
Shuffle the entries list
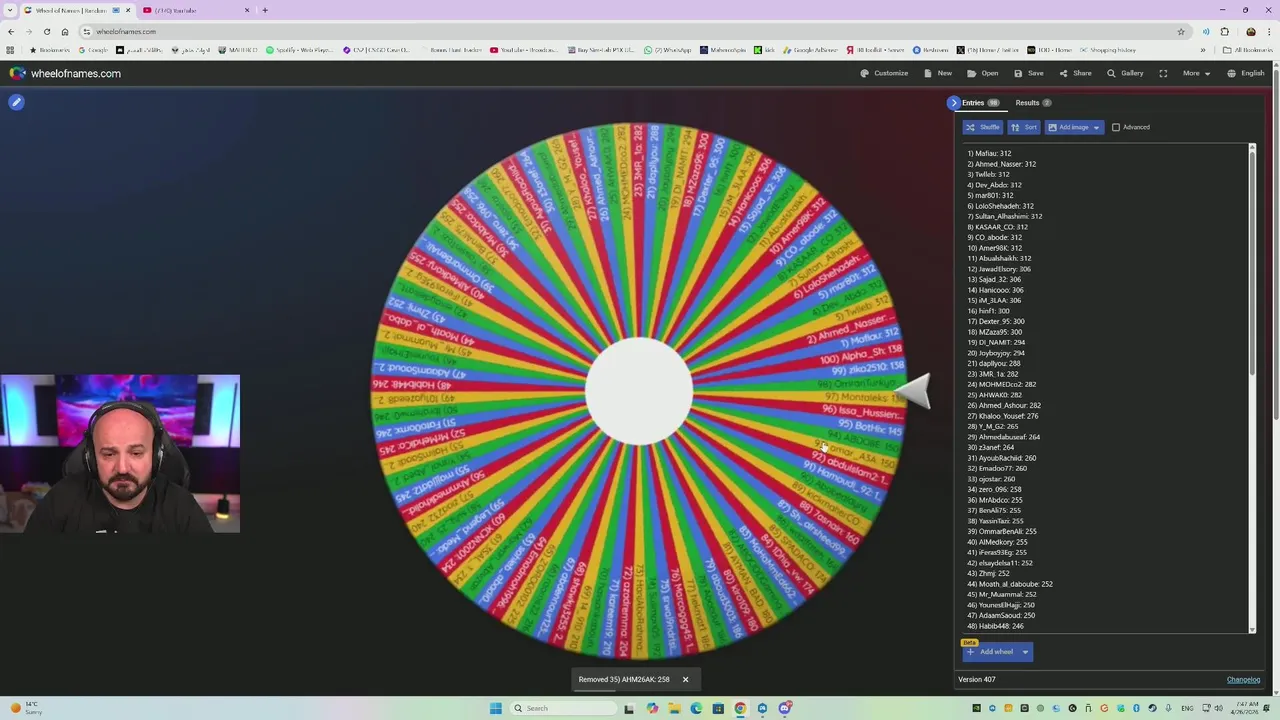[x=983, y=127]
